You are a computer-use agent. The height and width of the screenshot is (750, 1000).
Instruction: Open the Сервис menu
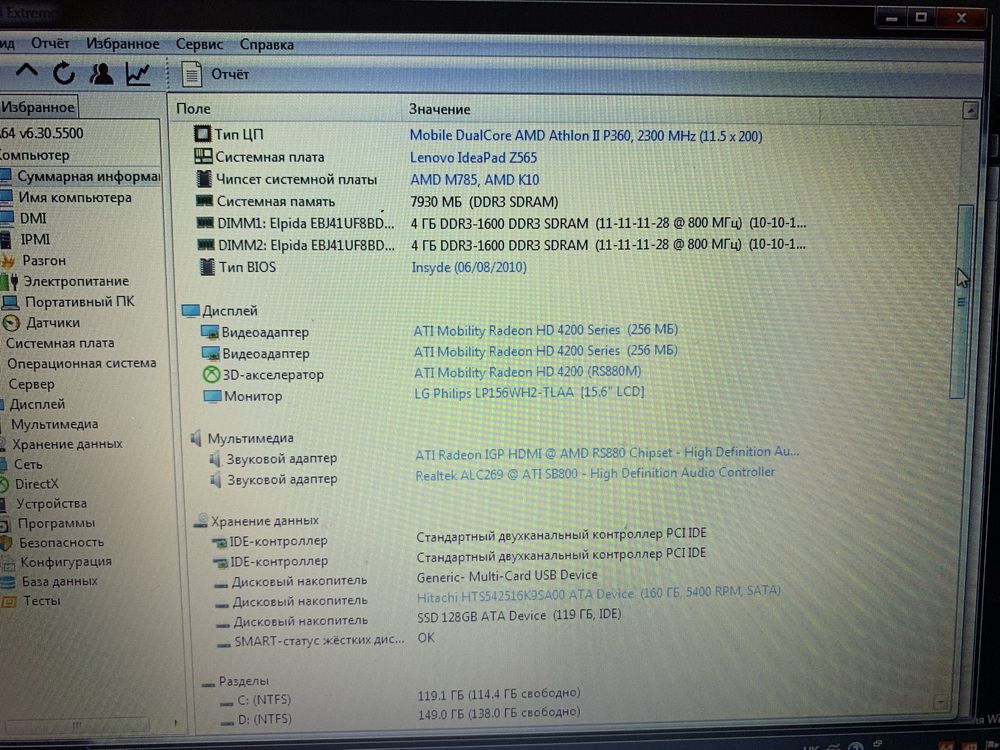tap(200, 44)
